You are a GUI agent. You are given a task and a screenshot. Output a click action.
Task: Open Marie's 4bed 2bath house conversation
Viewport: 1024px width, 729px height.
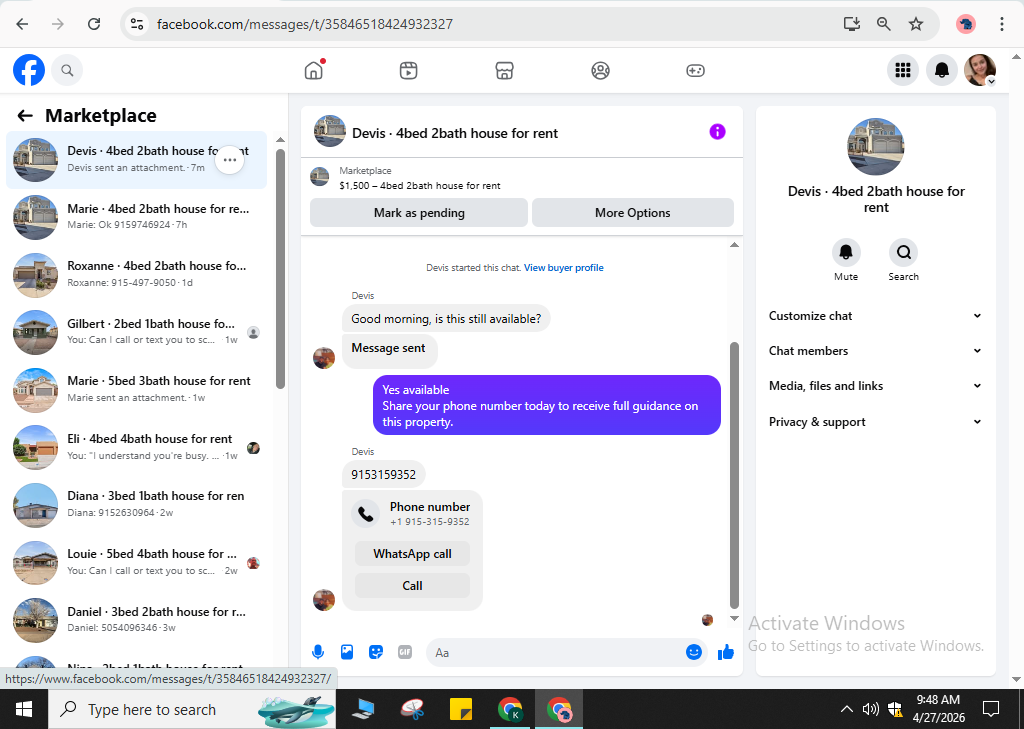pyautogui.click(x=136, y=217)
